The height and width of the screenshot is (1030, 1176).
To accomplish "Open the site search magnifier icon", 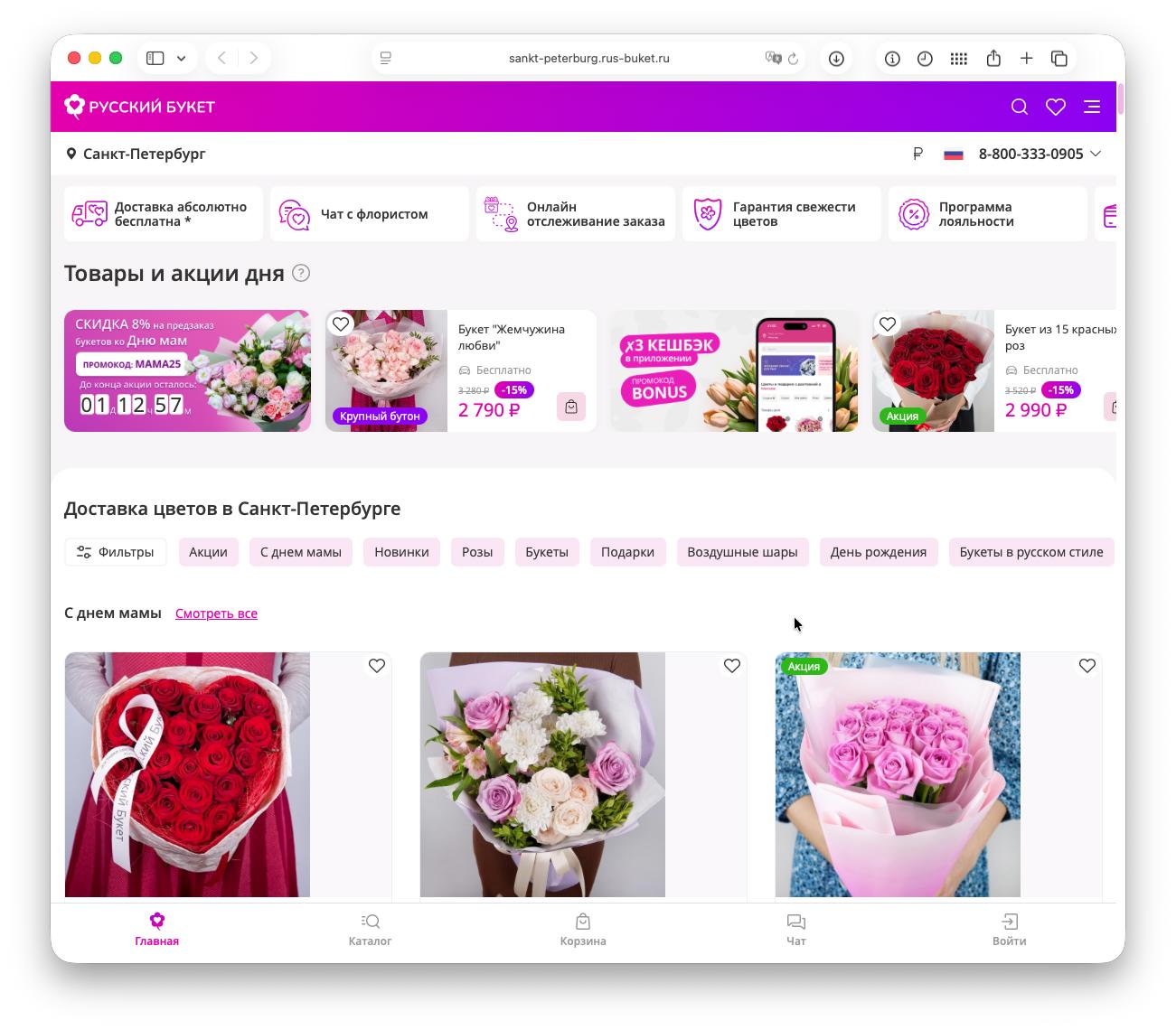I will [x=1019, y=107].
